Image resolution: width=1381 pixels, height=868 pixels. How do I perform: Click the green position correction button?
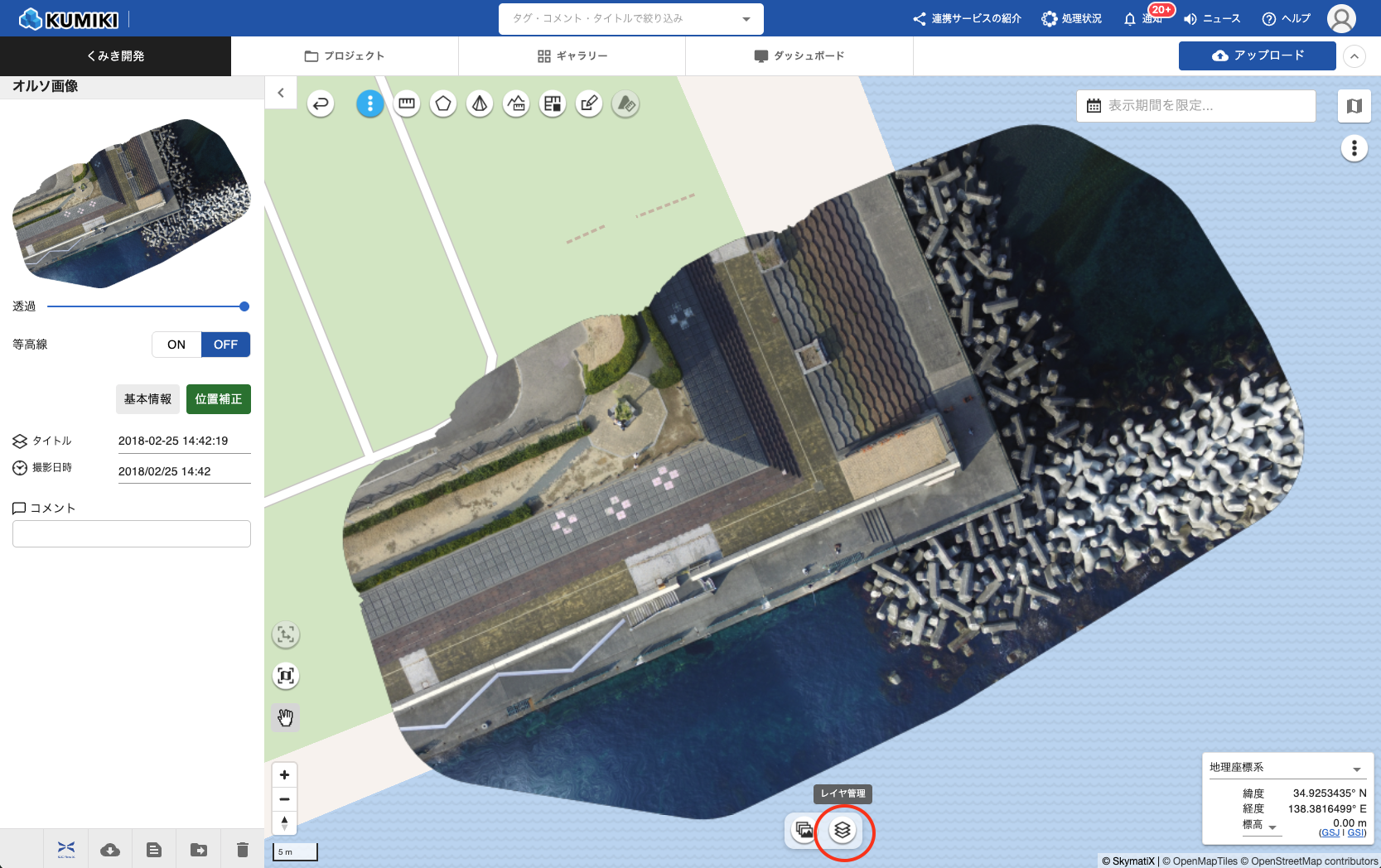[219, 399]
